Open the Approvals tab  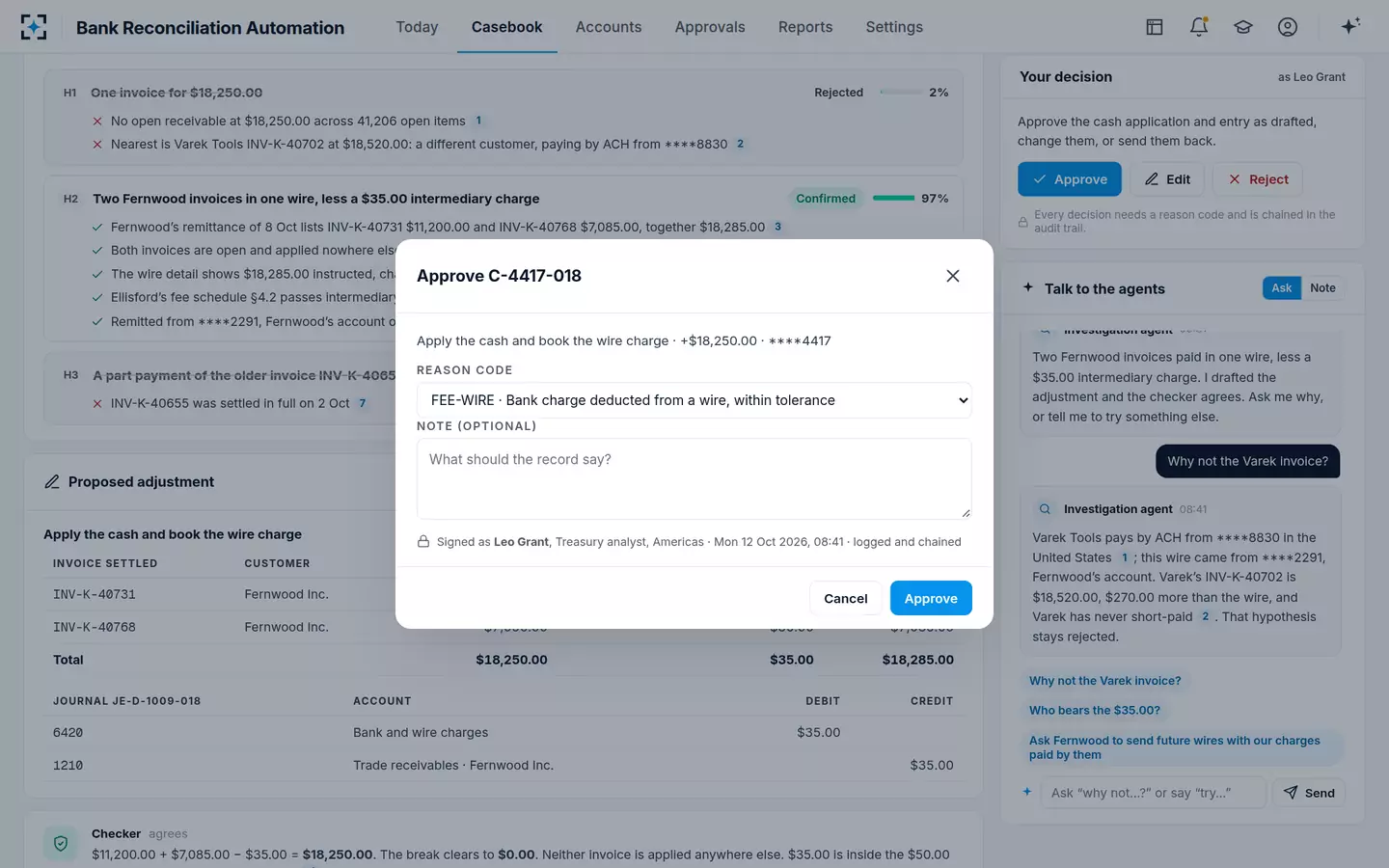point(710,27)
